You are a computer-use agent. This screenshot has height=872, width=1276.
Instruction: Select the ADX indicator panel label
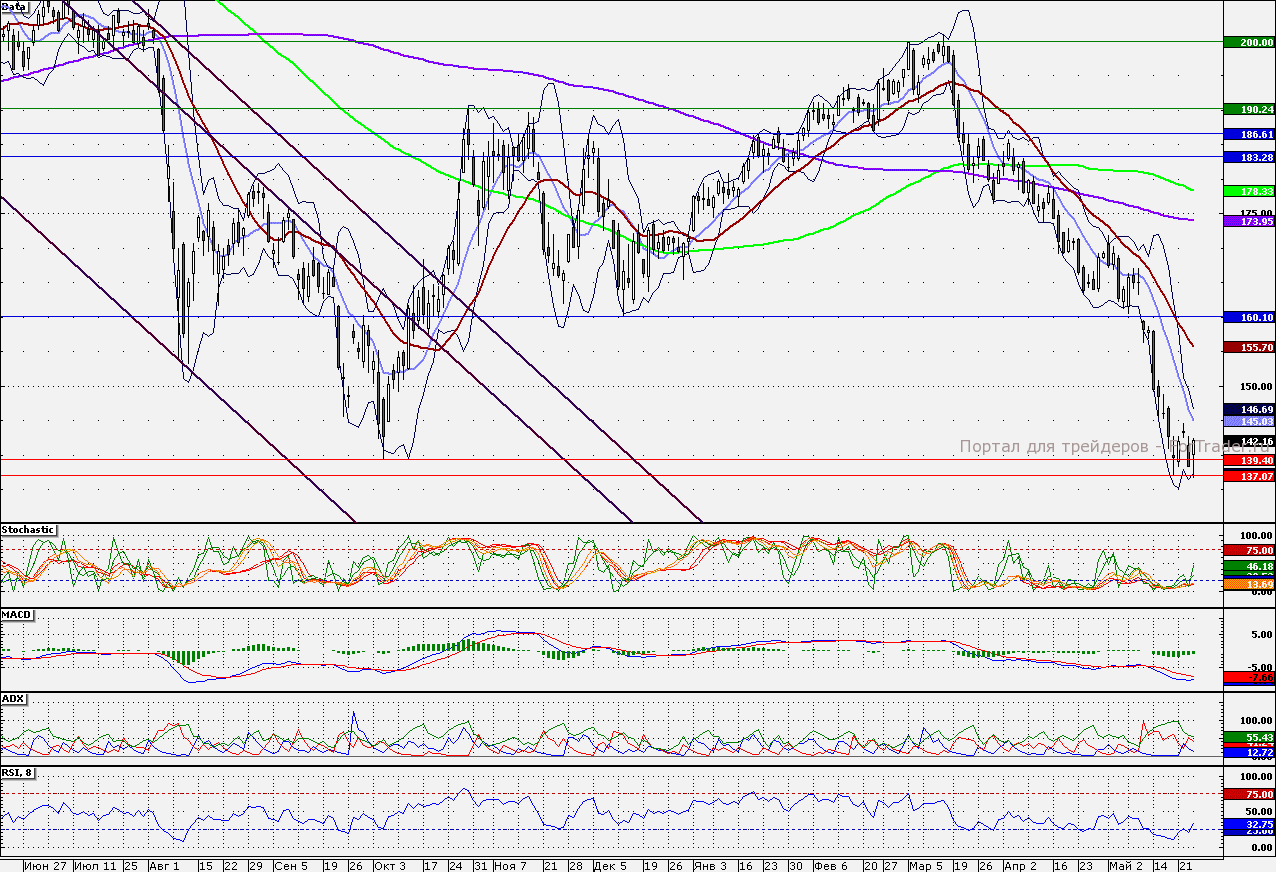14,698
